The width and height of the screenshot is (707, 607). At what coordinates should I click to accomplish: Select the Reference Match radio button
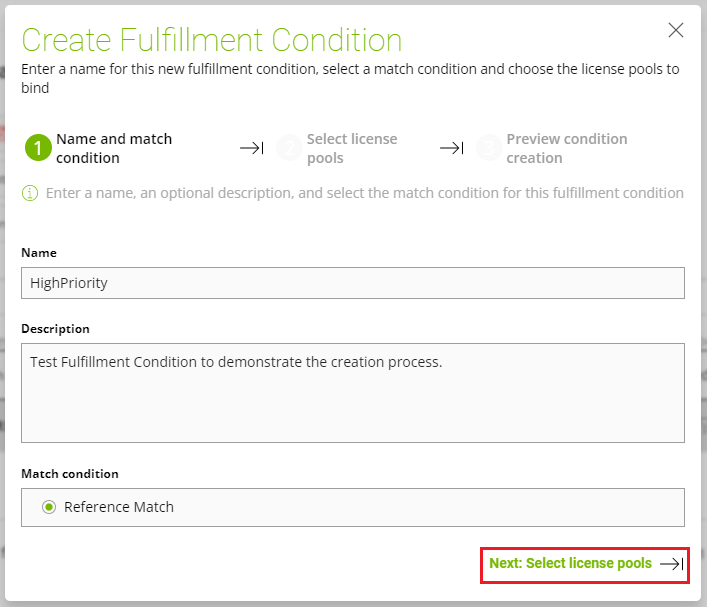[x=49, y=507]
